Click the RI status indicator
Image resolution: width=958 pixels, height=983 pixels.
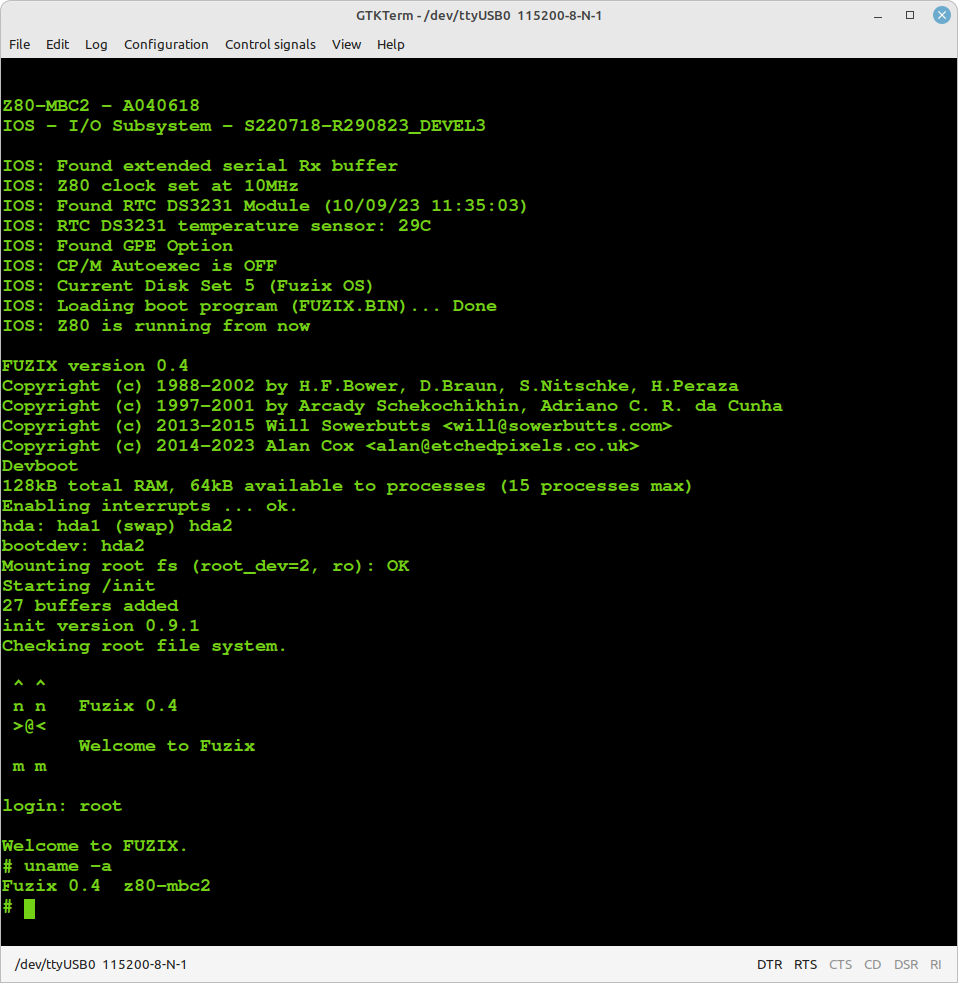(935, 965)
